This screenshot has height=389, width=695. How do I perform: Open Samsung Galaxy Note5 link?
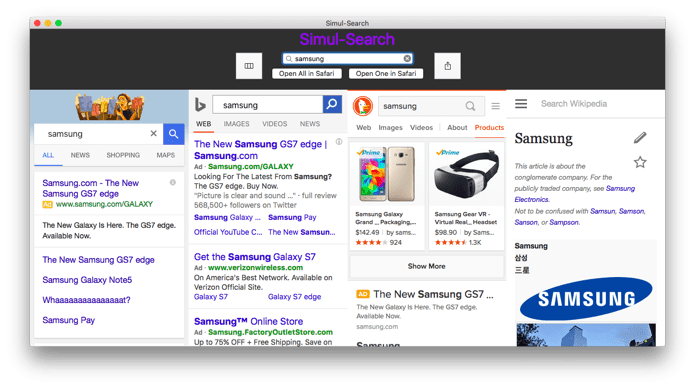[87, 280]
